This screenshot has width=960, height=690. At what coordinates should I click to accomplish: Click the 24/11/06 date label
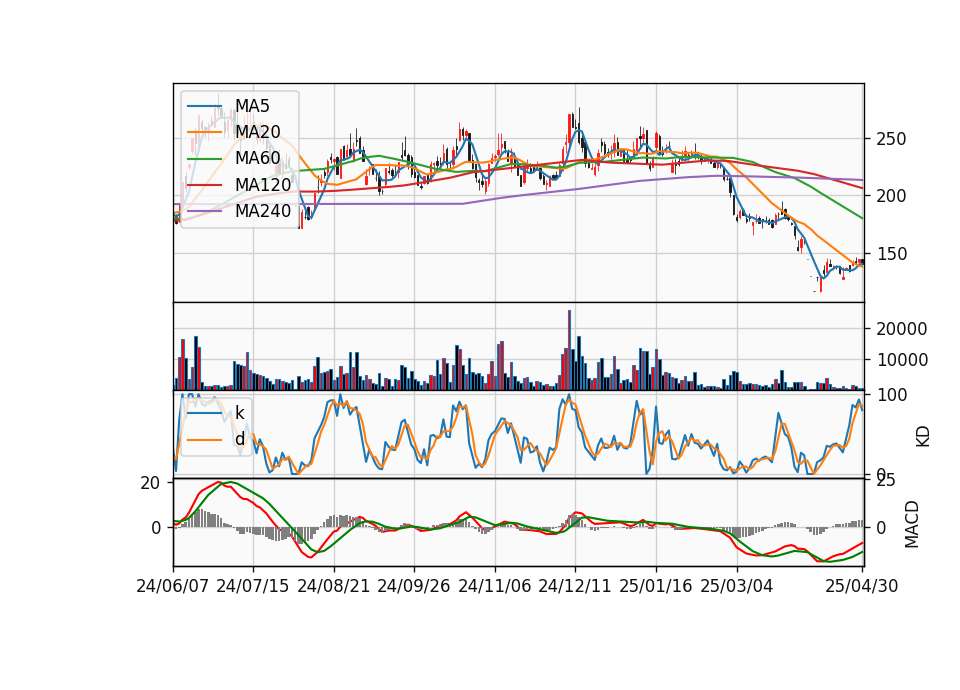pyautogui.click(x=495, y=586)
